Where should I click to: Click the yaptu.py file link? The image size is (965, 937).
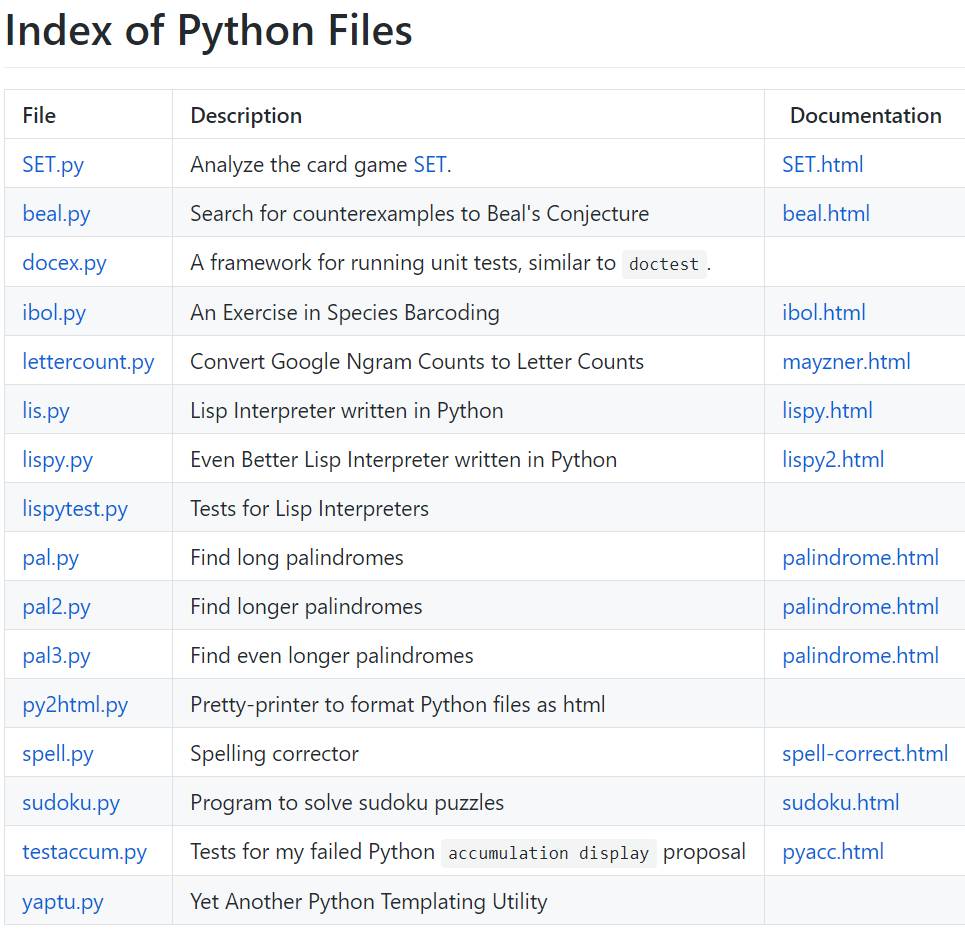(63, 902)
